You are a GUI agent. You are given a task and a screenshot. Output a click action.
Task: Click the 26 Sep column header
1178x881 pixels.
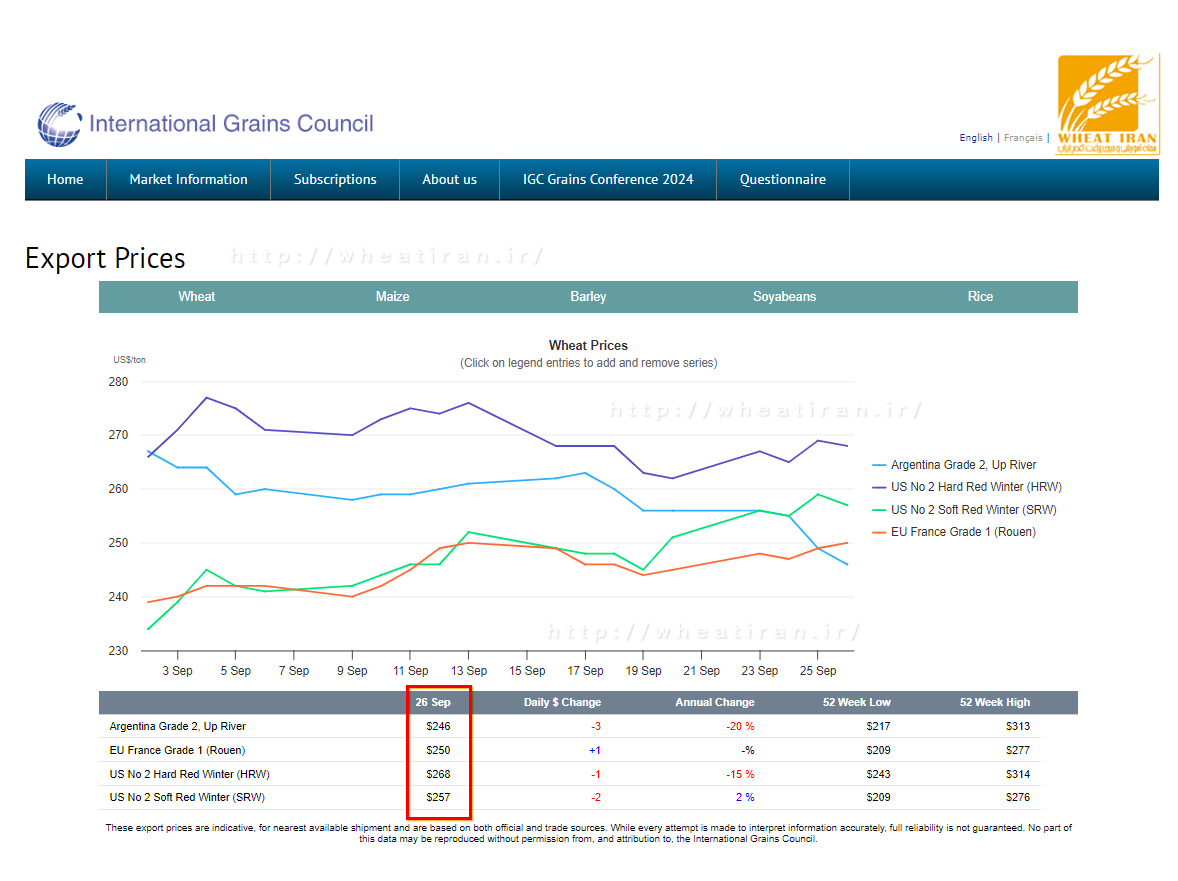click(433, 702)
